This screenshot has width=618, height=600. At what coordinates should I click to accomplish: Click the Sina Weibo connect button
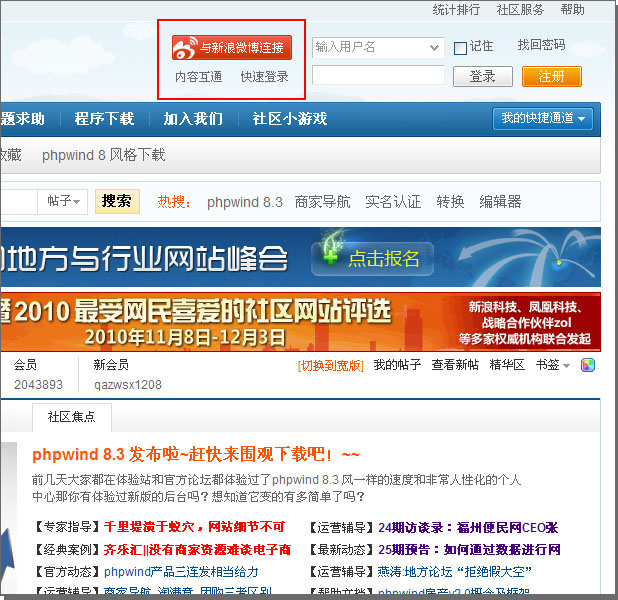point(232,48)
